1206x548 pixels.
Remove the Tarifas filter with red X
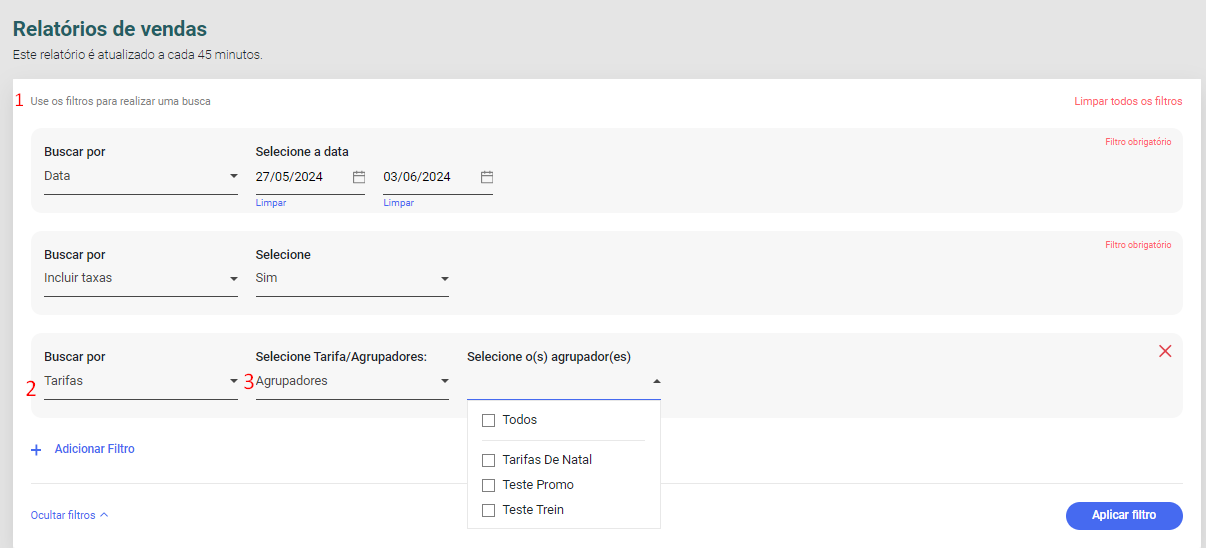pyautogui.click(x=1165, y=351)
